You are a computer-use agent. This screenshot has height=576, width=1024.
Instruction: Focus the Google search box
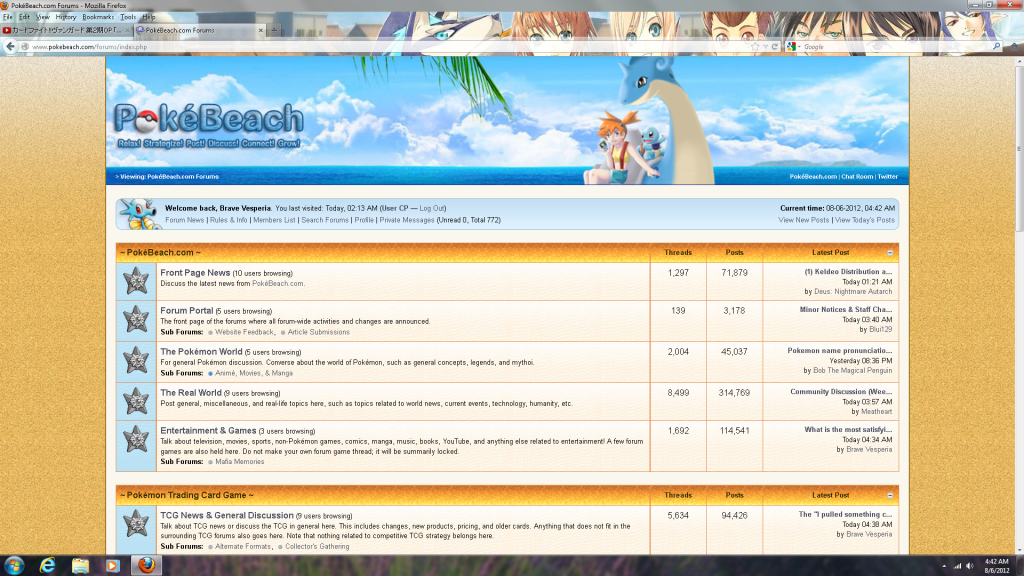tap(896, 46)
